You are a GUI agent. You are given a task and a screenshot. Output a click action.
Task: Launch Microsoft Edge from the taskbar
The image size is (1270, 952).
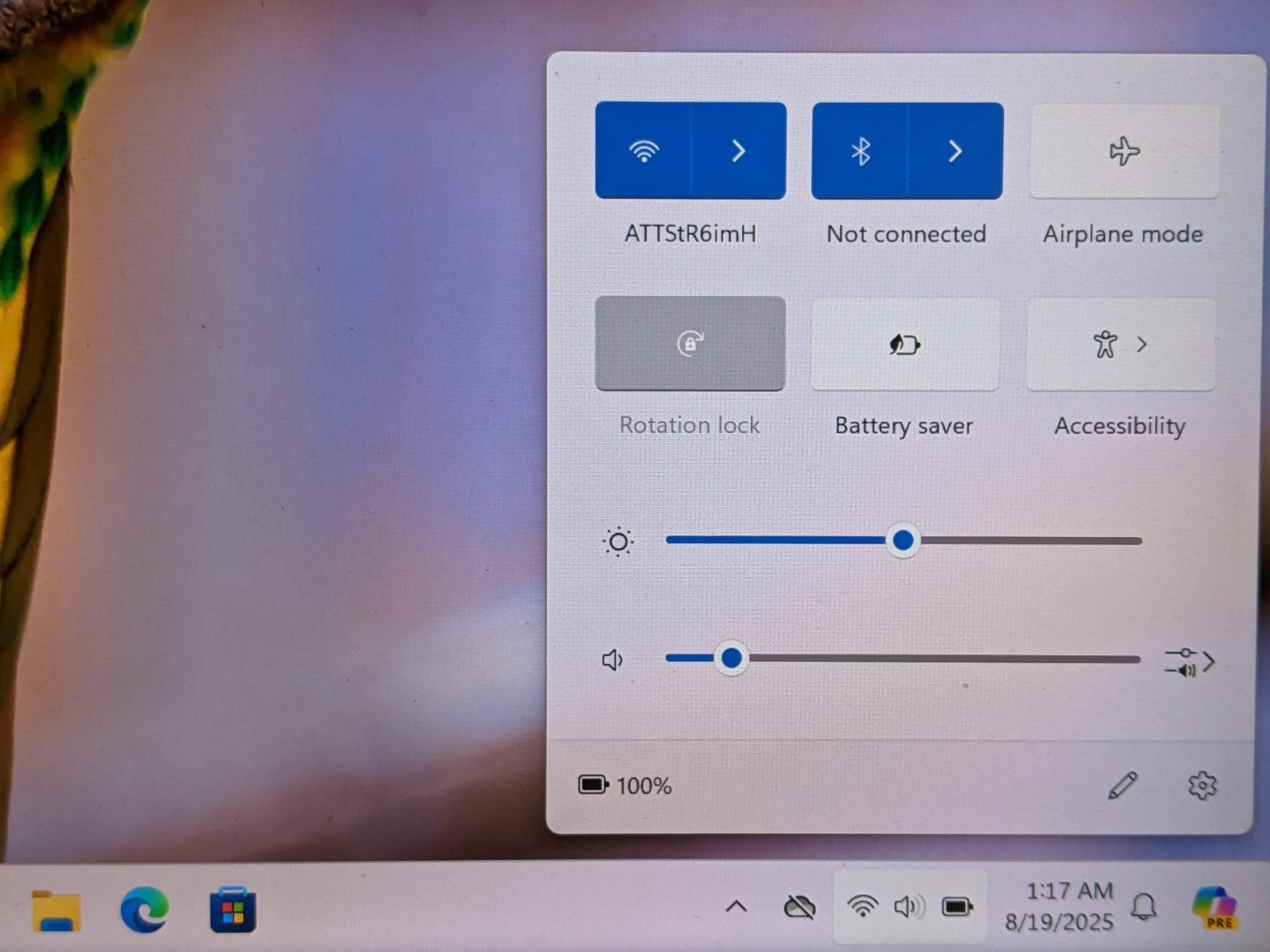coord(144,909)
